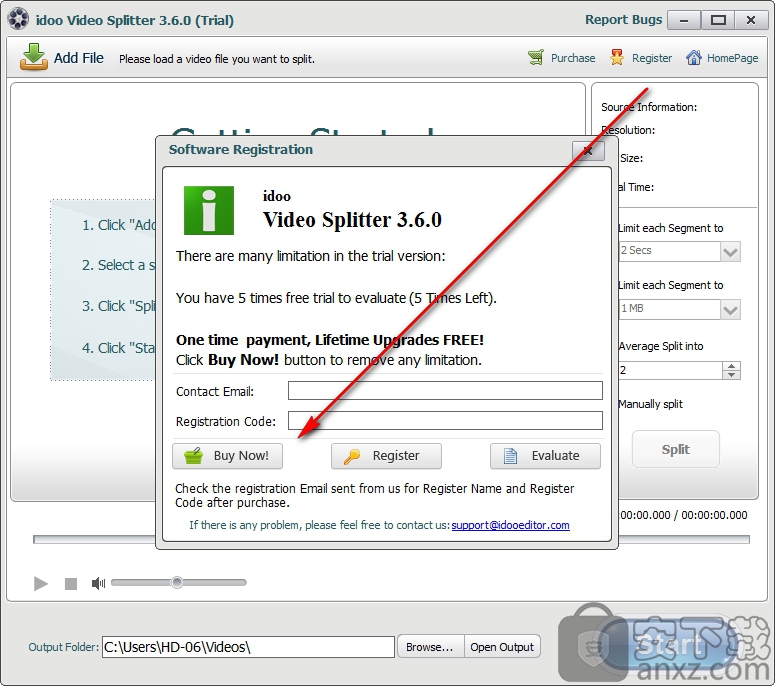Select first "Limit each Segment to" label
The height and width of the screenshot is (686, 775).
[671, 228]
